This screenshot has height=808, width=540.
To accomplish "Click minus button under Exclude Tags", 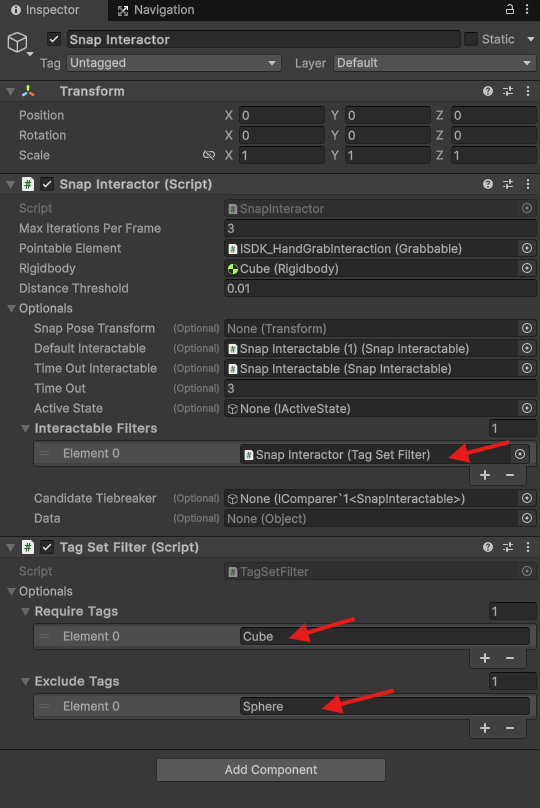I will 510,728.
